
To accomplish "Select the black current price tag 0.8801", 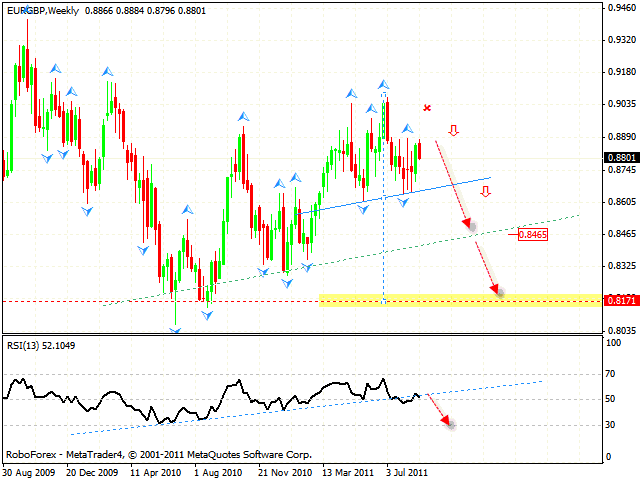I will pyautogui.click(x=622, y=158).
